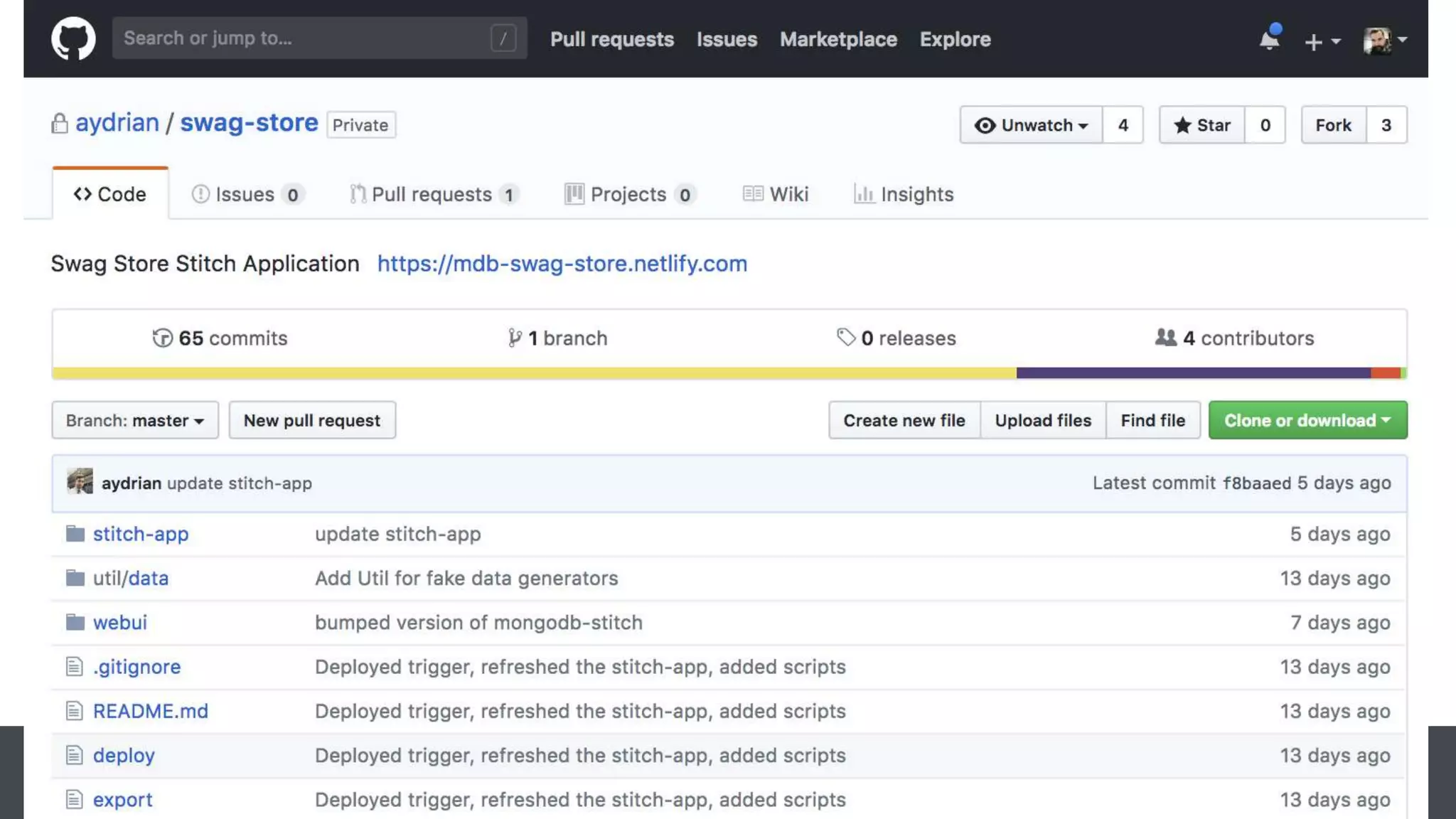1456x819 pixels.
Task: Open Pull requests in top navigation
Action: coord(611,39)
